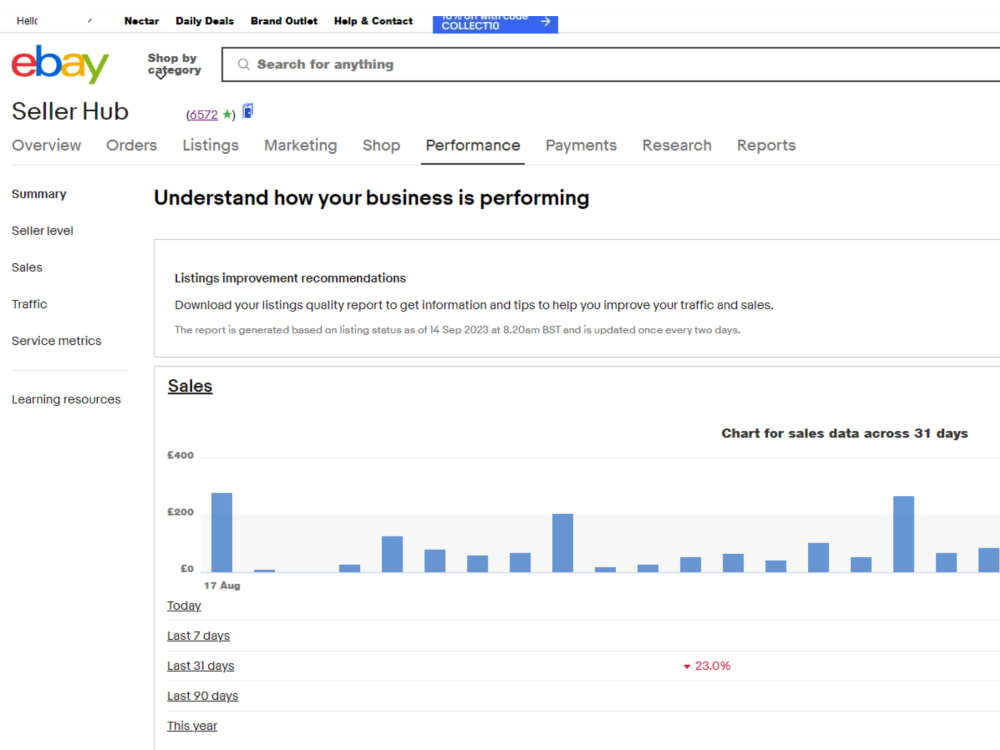Click the green star feedback icon
The image size is (1000, 750).
(227, 114)
